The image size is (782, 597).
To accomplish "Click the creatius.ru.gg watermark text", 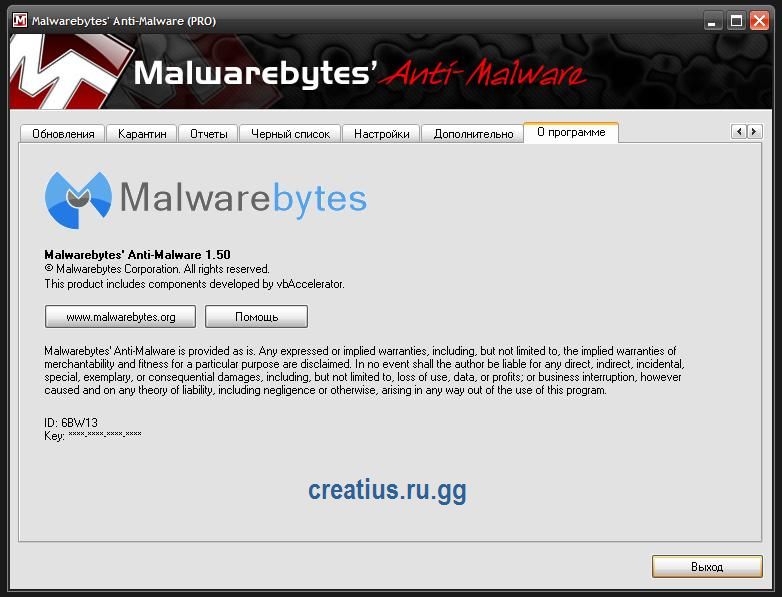I will pos(388,491).
